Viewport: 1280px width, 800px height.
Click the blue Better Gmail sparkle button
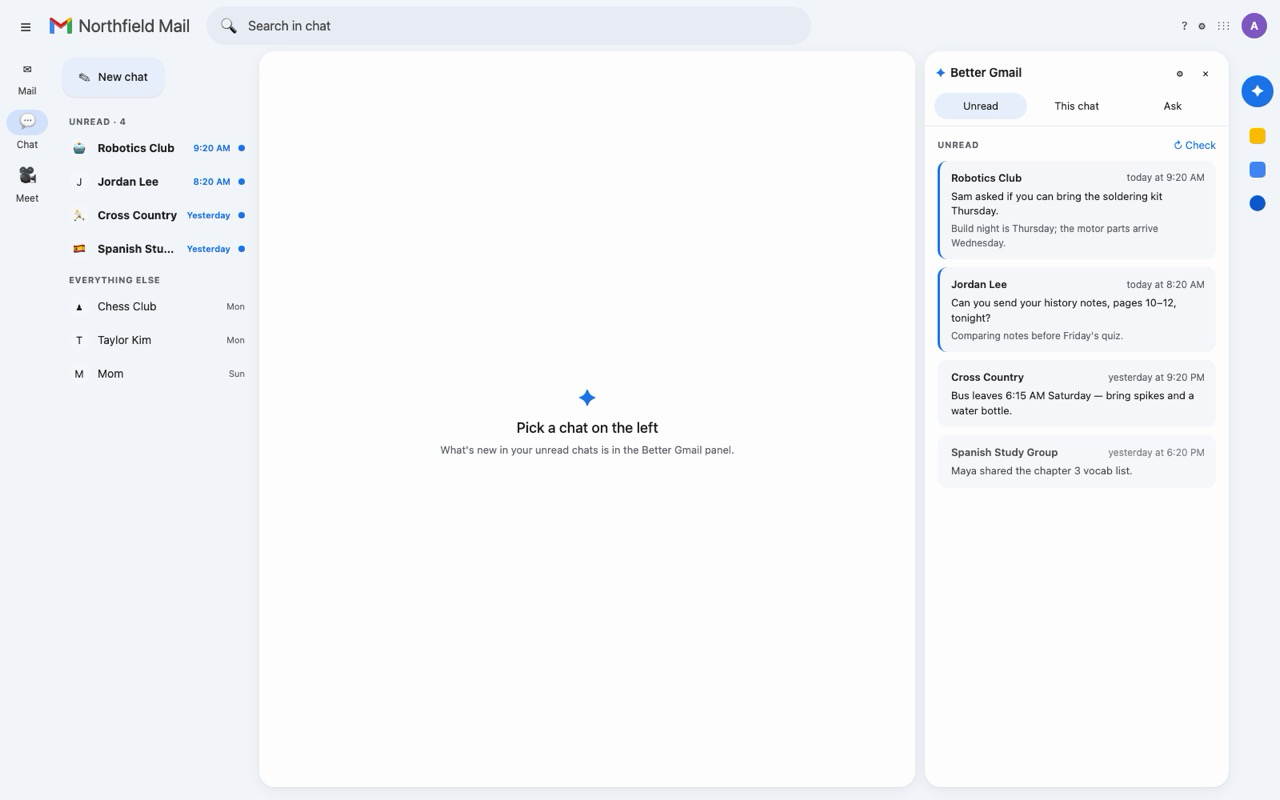(1257, 91)
